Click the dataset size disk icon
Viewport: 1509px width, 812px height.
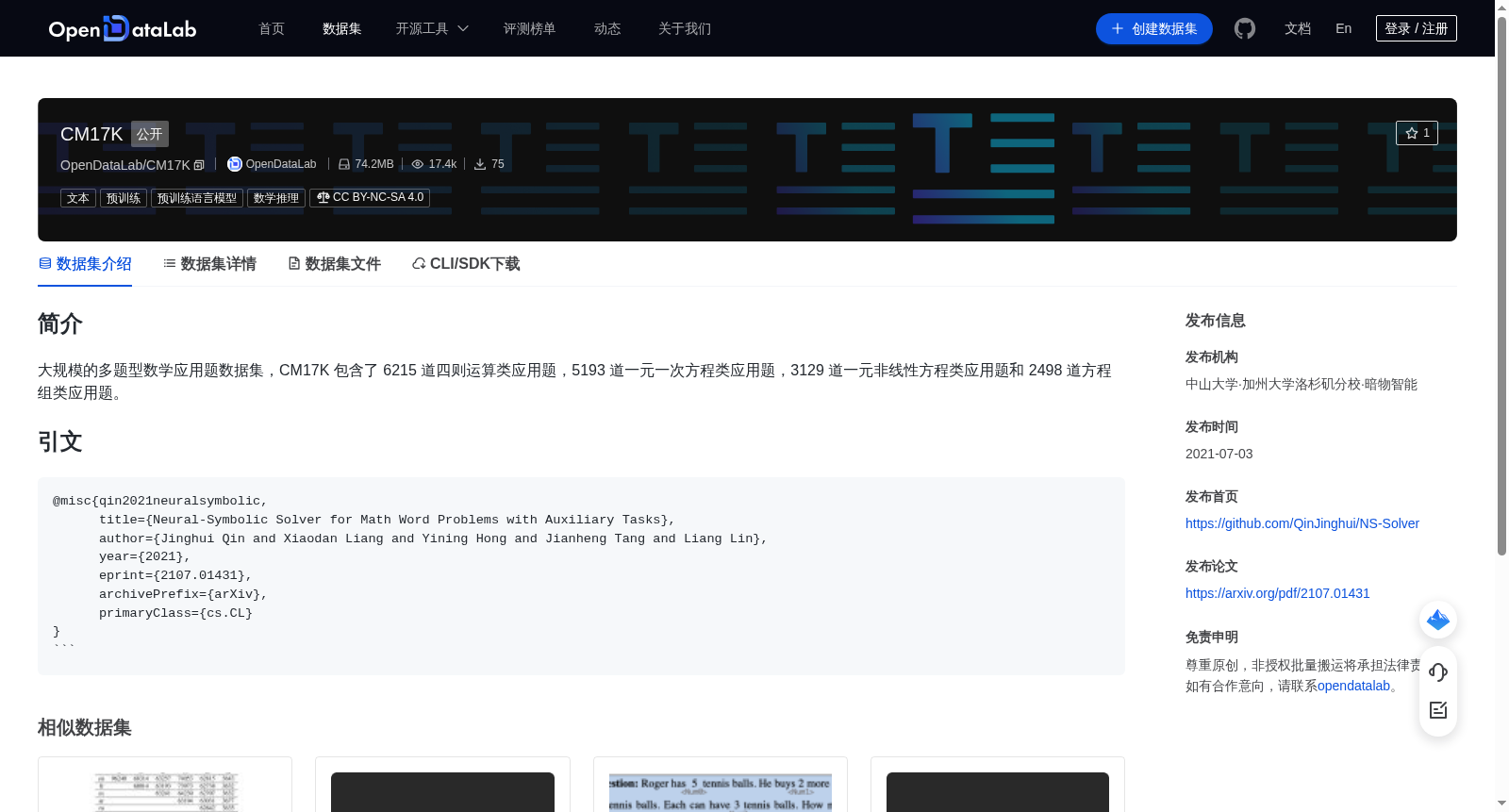(x=344, y=164)
